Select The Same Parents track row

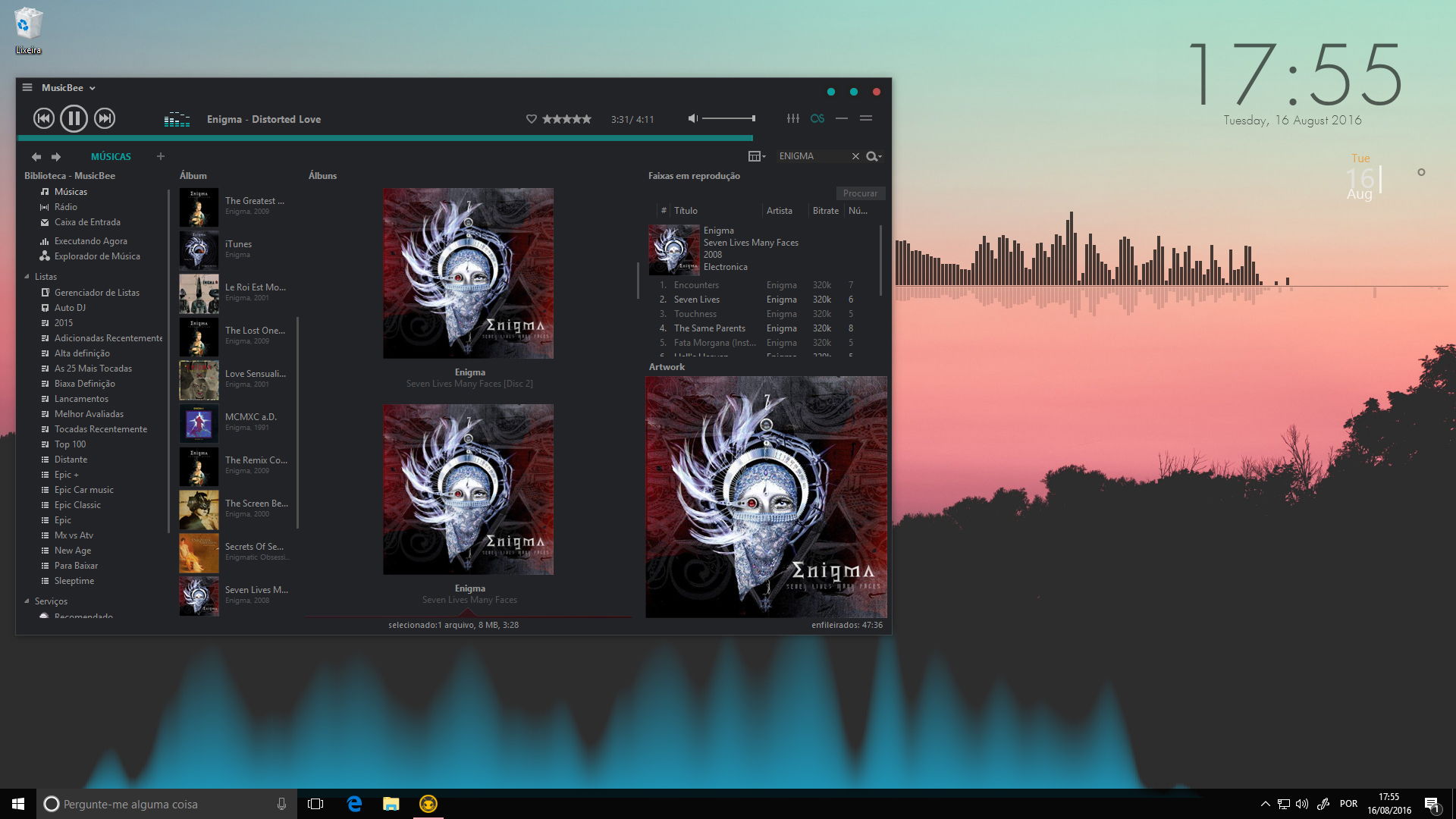click(x=762, y=328)
